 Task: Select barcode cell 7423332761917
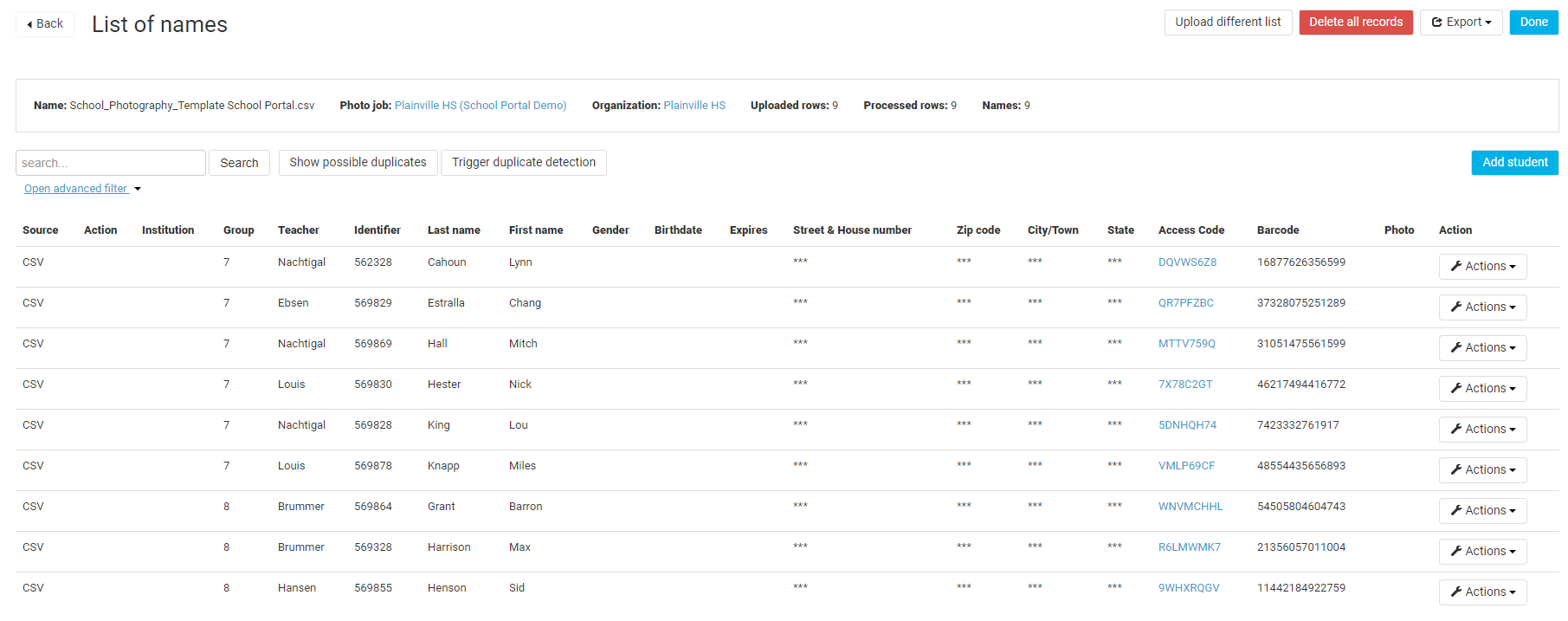point(1298,425)
